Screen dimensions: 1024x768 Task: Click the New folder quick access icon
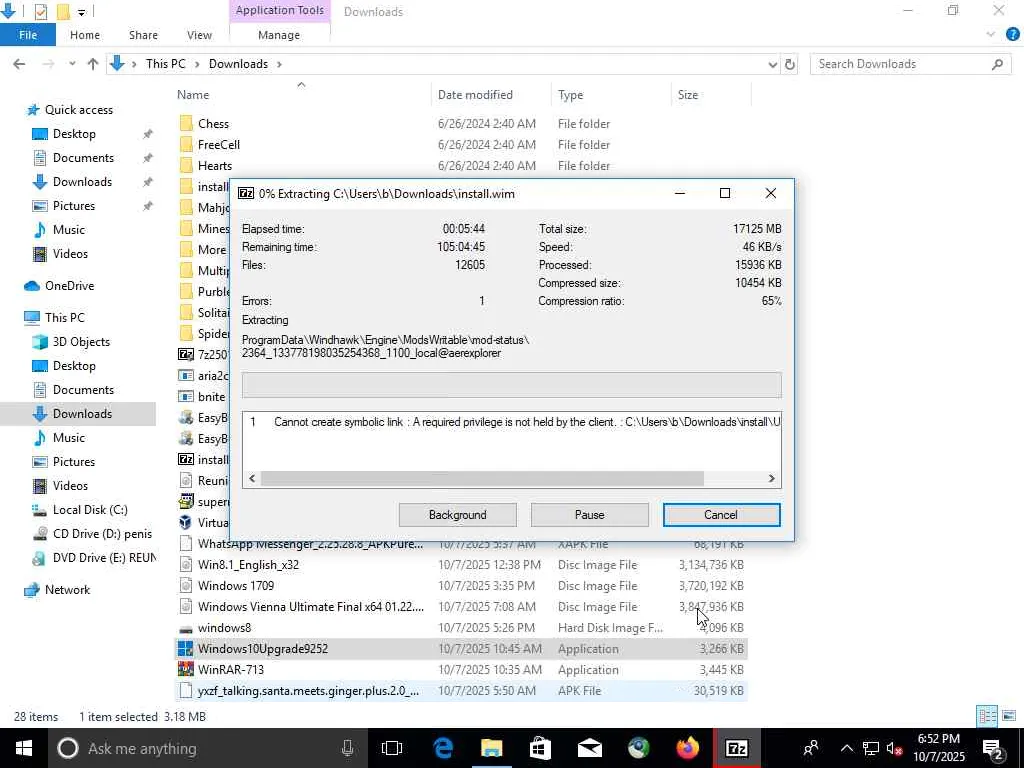click(63, 12)
